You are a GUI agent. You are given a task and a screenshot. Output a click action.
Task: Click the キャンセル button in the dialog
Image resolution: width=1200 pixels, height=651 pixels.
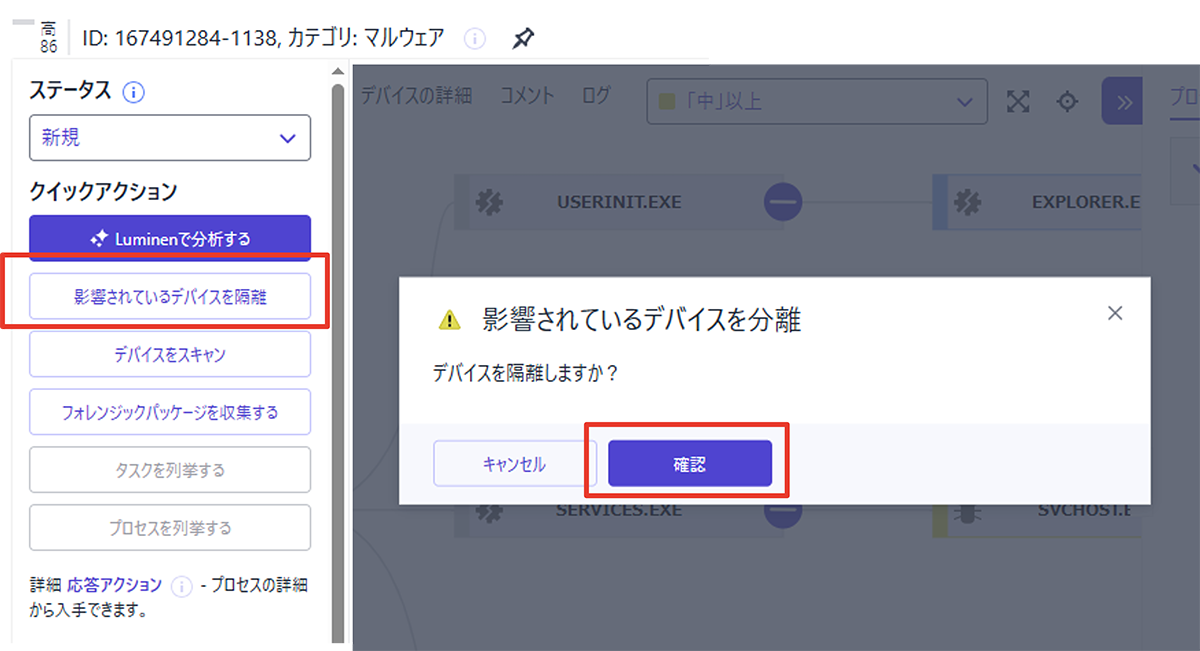point(514,464)
